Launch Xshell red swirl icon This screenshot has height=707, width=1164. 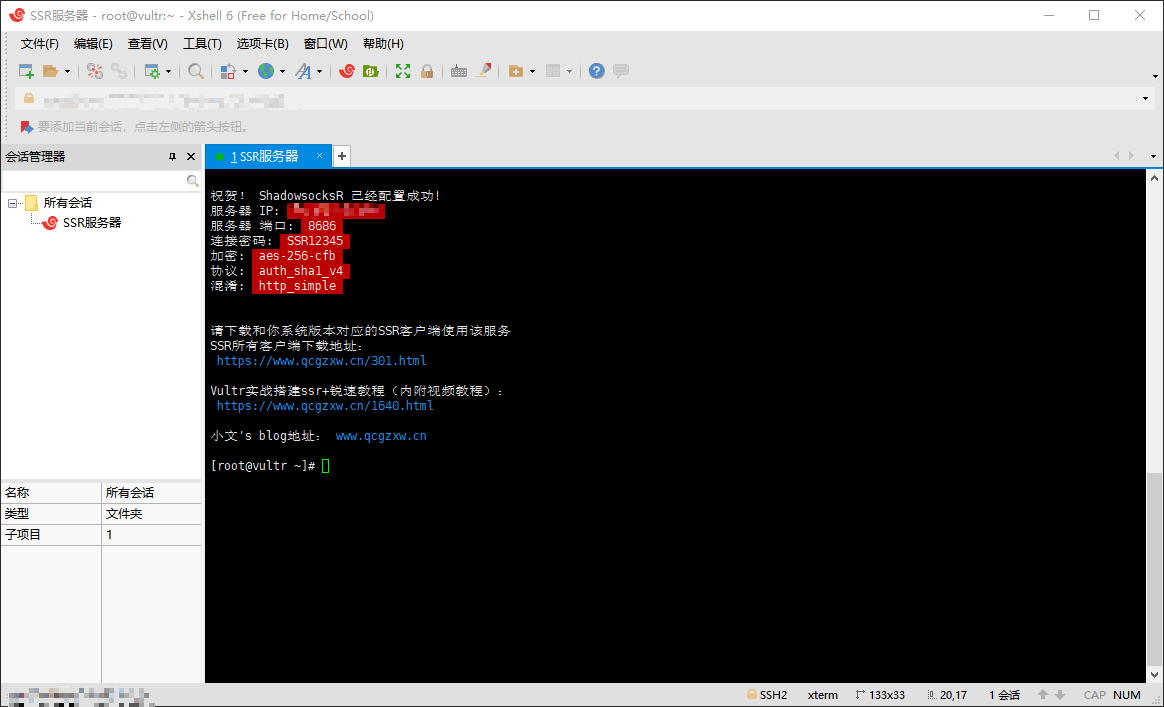tap(347, 71)
